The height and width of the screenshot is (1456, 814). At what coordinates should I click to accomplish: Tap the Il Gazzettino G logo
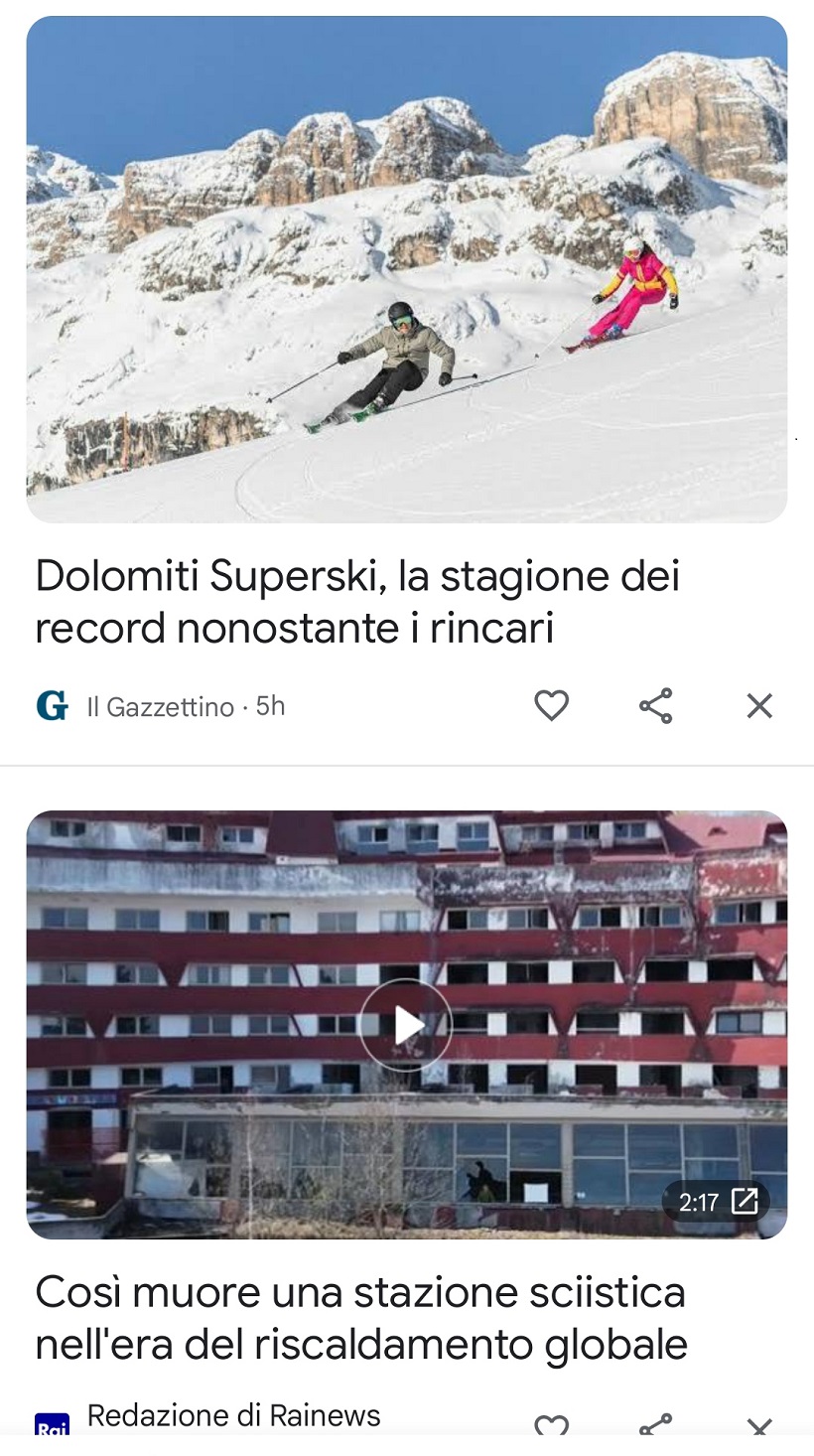coord(53,706)
